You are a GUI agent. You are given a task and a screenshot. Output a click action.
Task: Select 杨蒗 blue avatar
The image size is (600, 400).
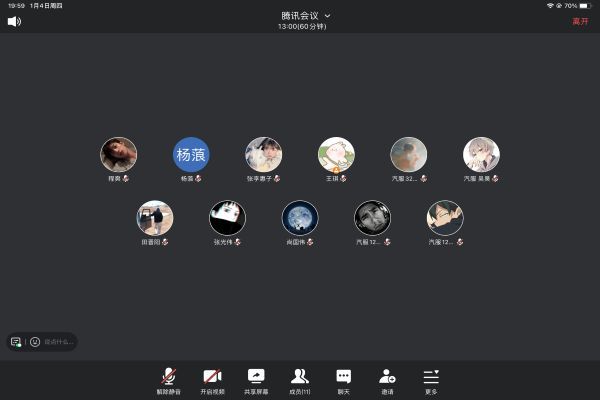(191, 155)
